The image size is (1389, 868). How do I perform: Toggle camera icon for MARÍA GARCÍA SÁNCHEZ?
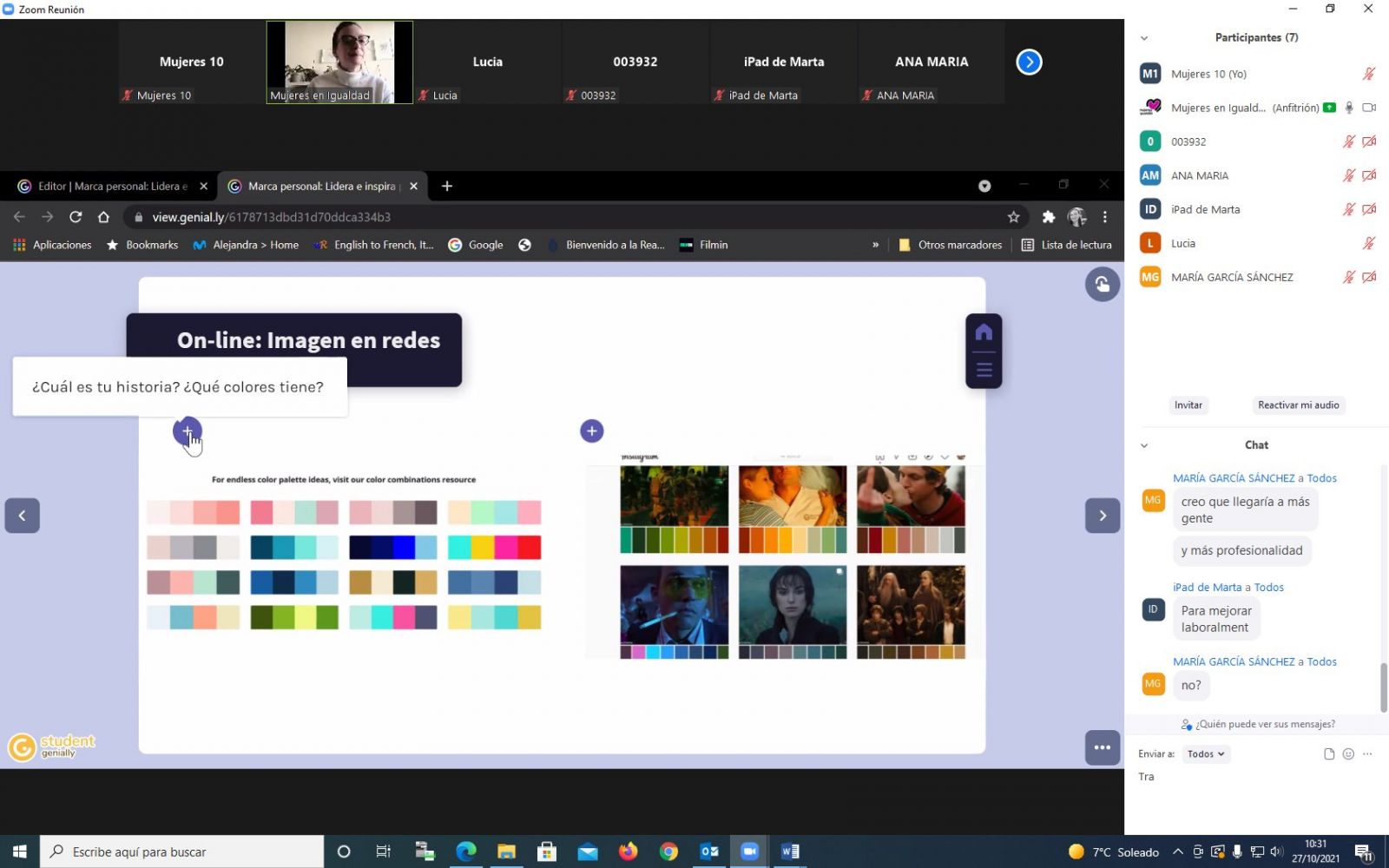1369,277
